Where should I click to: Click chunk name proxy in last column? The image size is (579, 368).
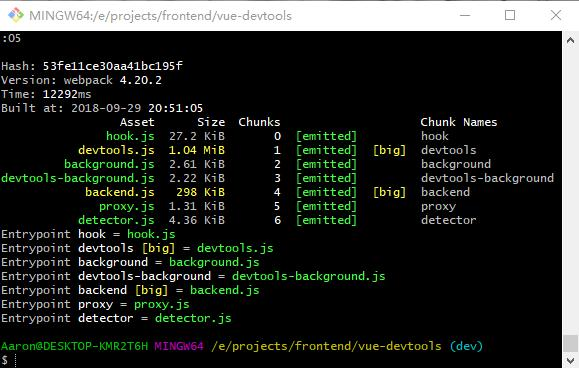click(438, 206)
